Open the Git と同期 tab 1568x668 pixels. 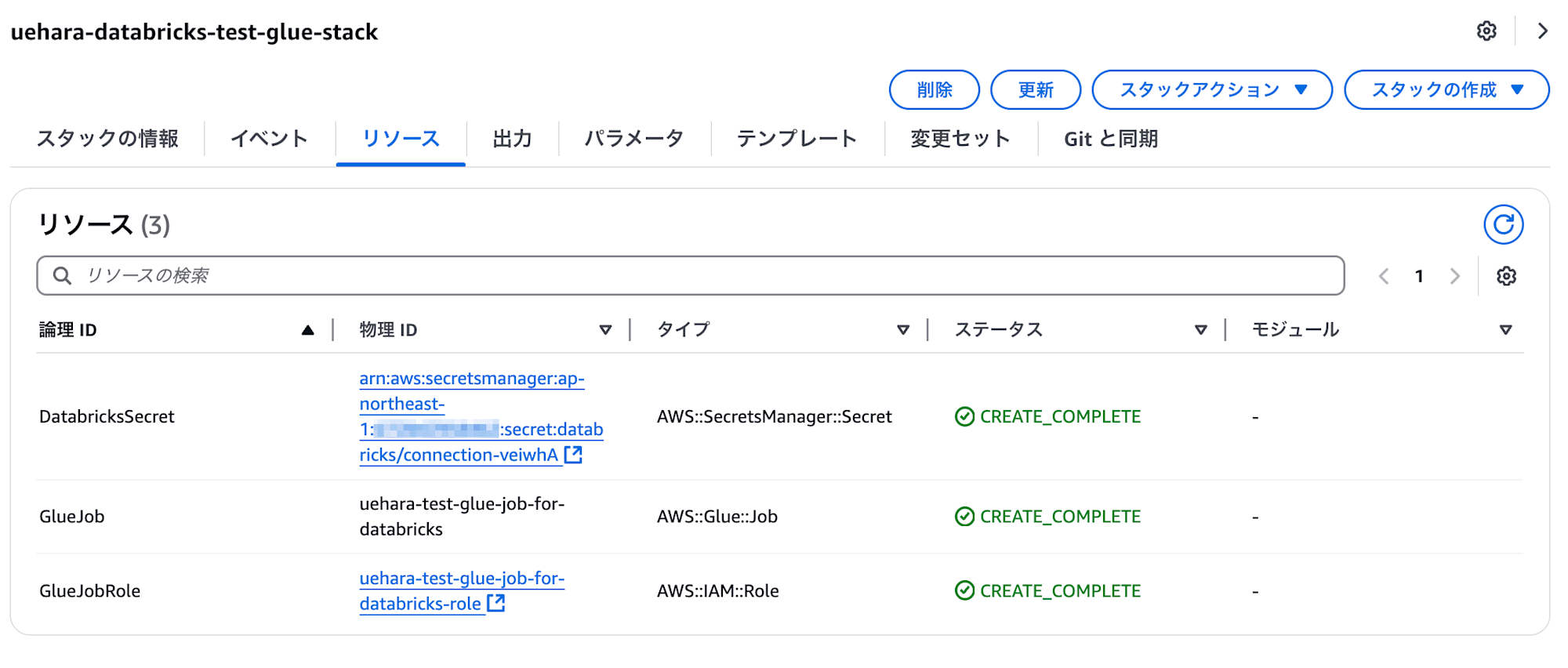point(1111,139)
